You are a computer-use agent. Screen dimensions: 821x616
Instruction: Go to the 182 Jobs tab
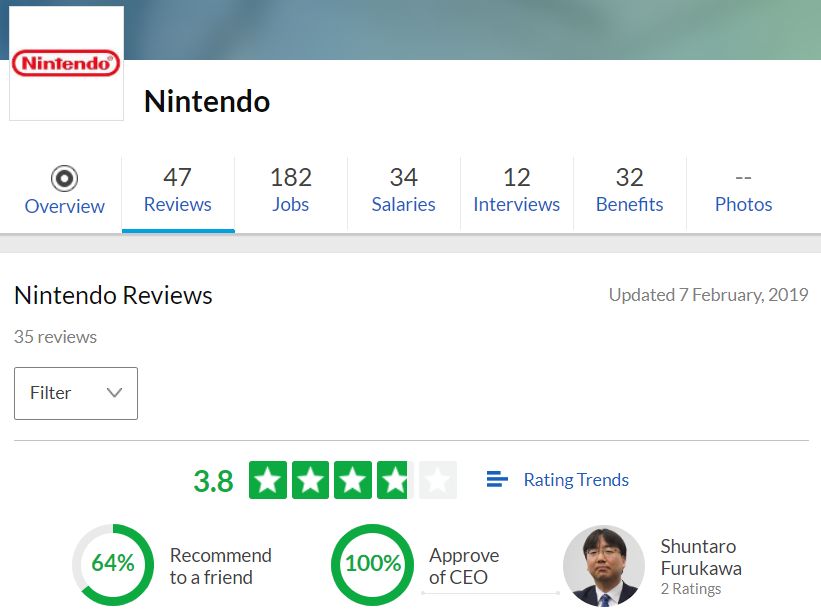point(291,192)
